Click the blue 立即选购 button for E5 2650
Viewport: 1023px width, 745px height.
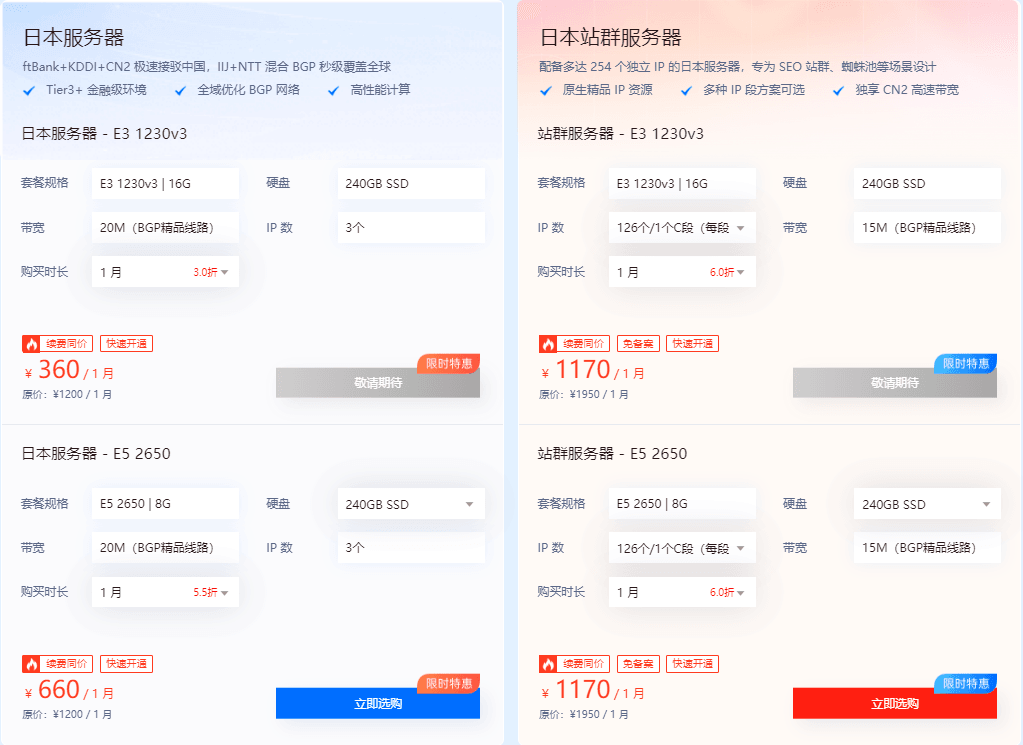[377, 703]
